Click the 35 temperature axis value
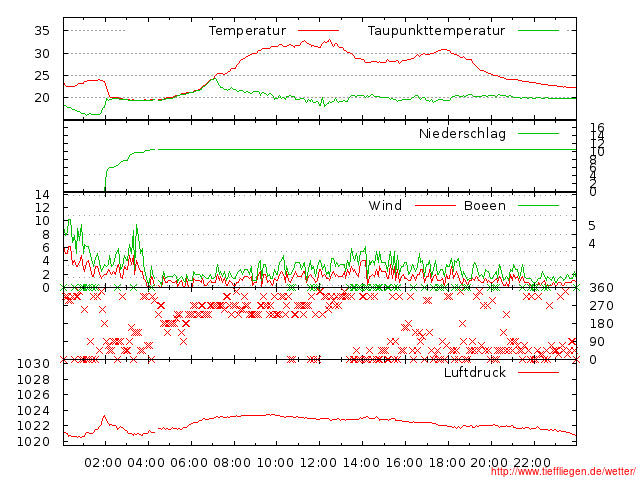The width and height of the screenshot is (640, 480). tap(42, 31)
